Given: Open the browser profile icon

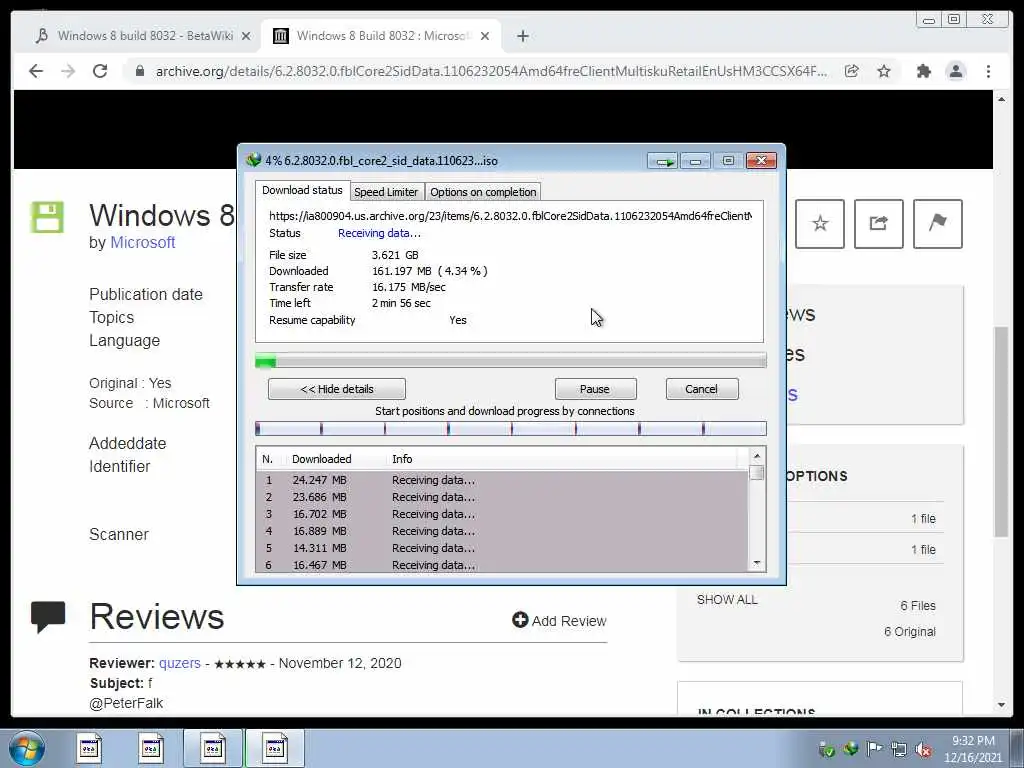Looking at the screenshot, I should click(x=955, y=71).
